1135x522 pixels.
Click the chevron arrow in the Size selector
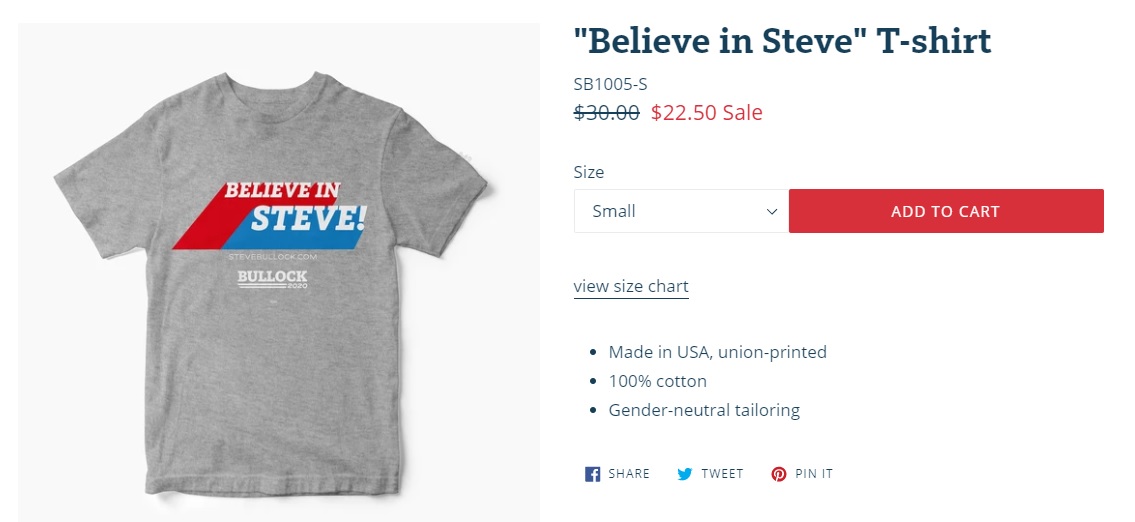[x=772, y=211]
